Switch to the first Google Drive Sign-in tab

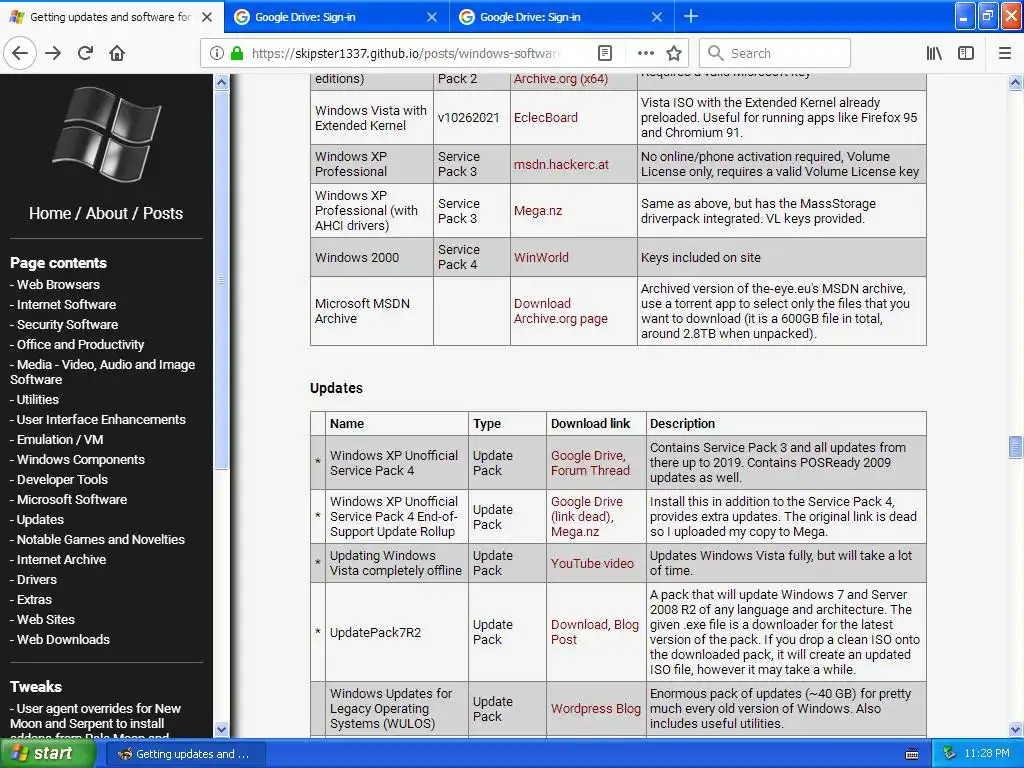pyautogui.click(x=337, y=17)
